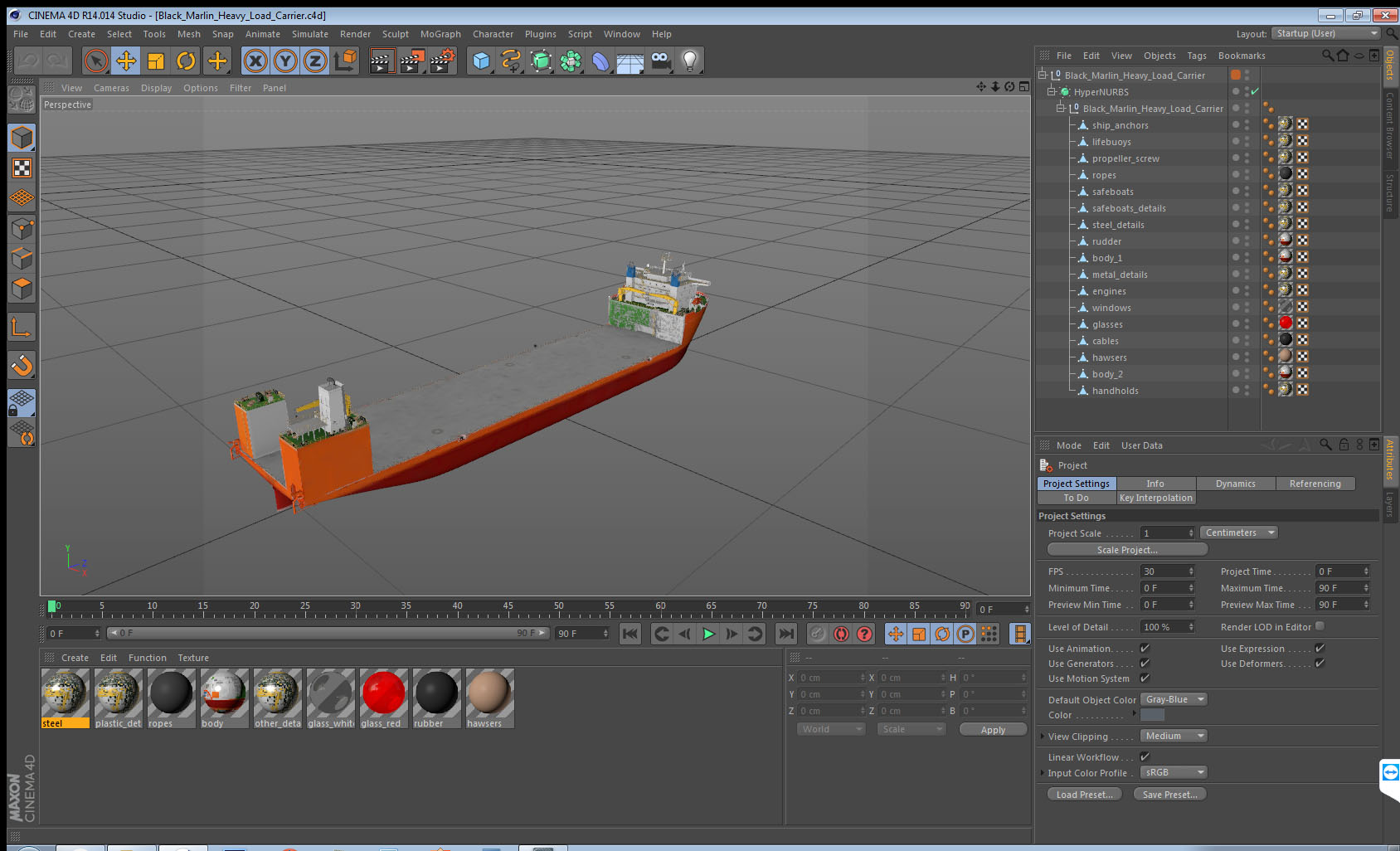Screen dimensions: 1400x851
Task: Enable Points mode in left palette
Action: pyautogui.click(x=22, y=228)
